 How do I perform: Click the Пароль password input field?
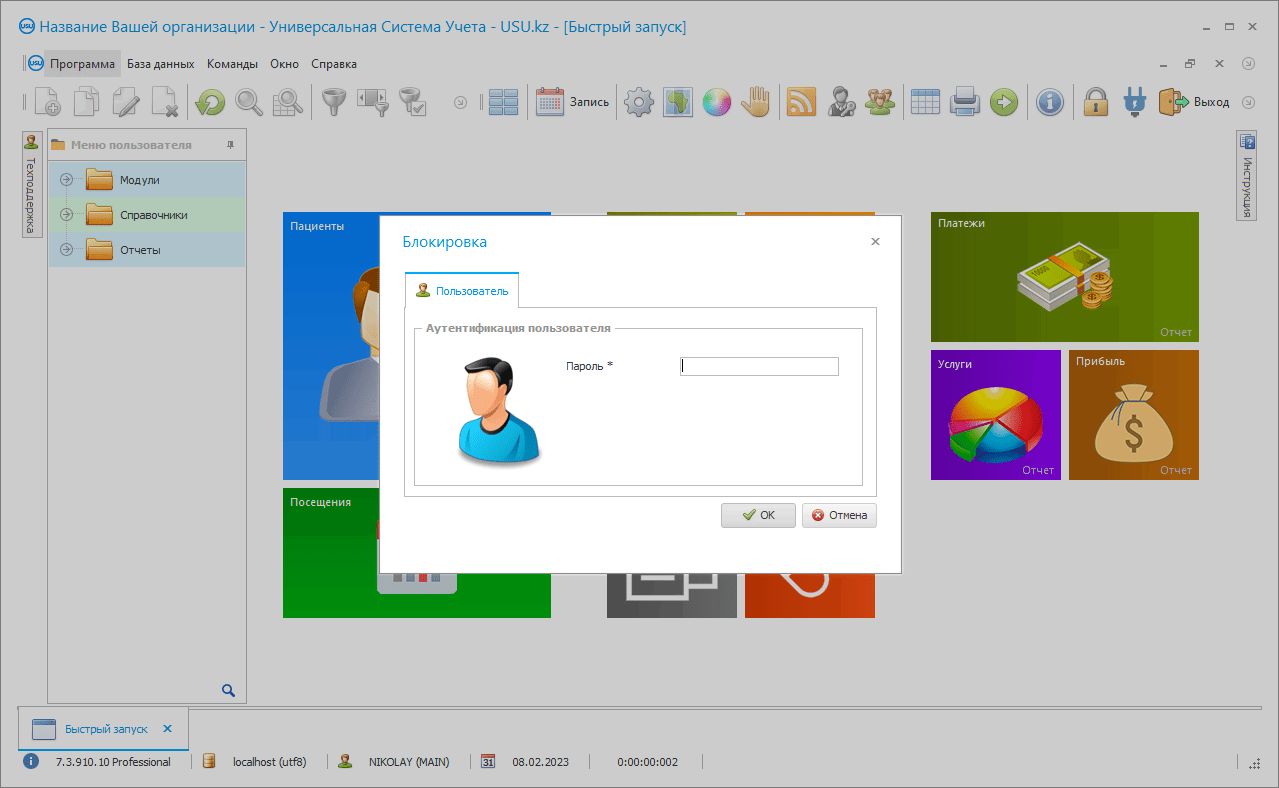click(x=759, y=367)
